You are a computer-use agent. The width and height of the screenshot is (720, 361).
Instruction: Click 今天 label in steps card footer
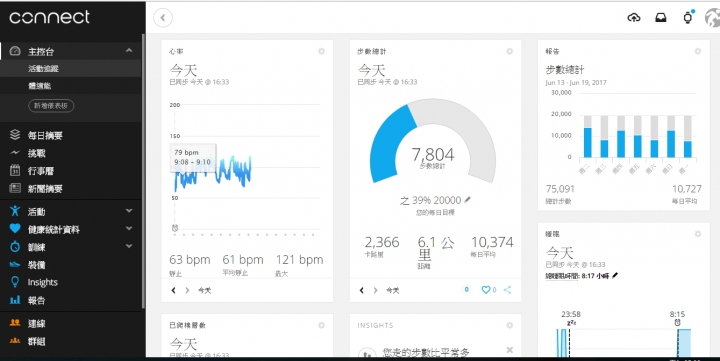393,290
